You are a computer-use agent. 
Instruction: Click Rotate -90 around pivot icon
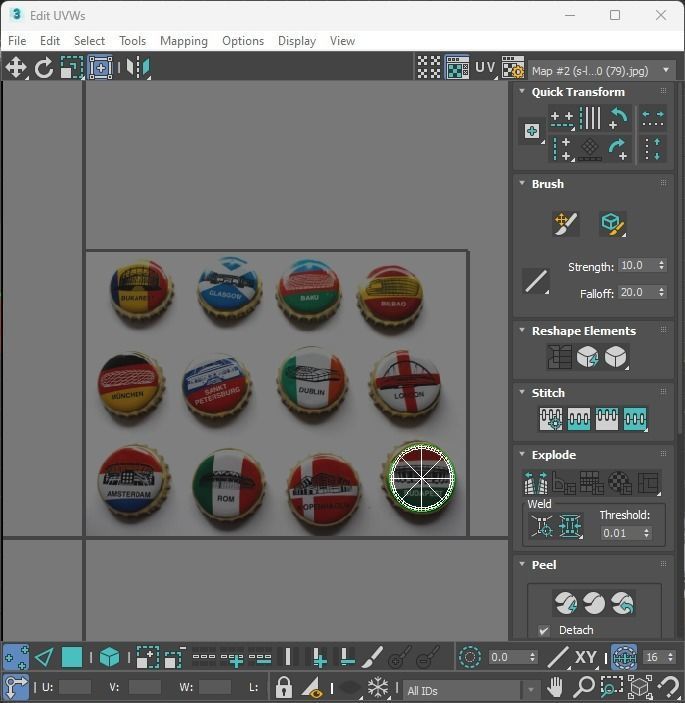pos(619,118)
